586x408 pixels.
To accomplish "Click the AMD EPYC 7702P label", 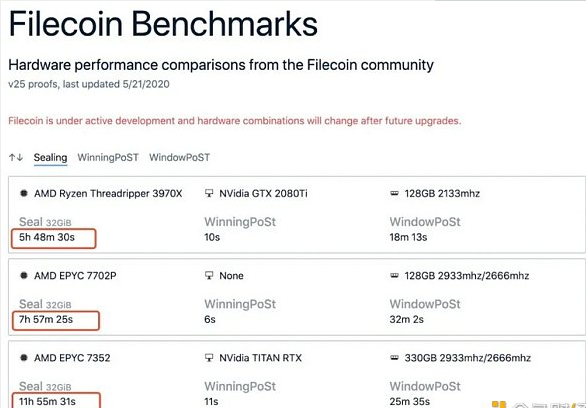I will coord(75,276).
